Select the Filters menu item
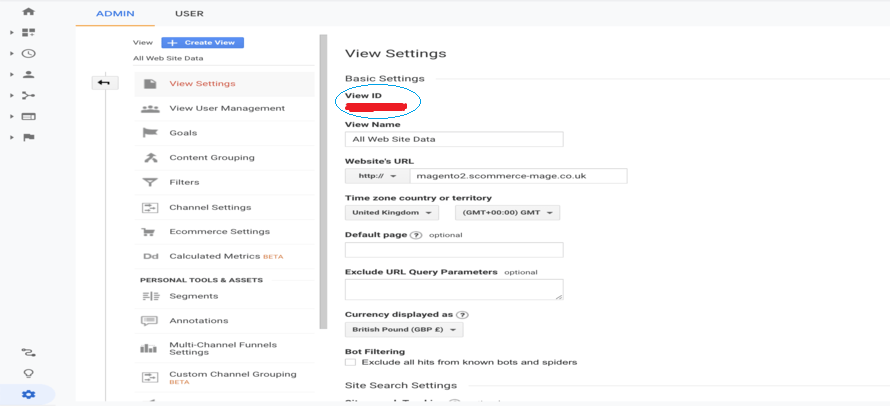890x406 pixels. [x=224, y=182]
